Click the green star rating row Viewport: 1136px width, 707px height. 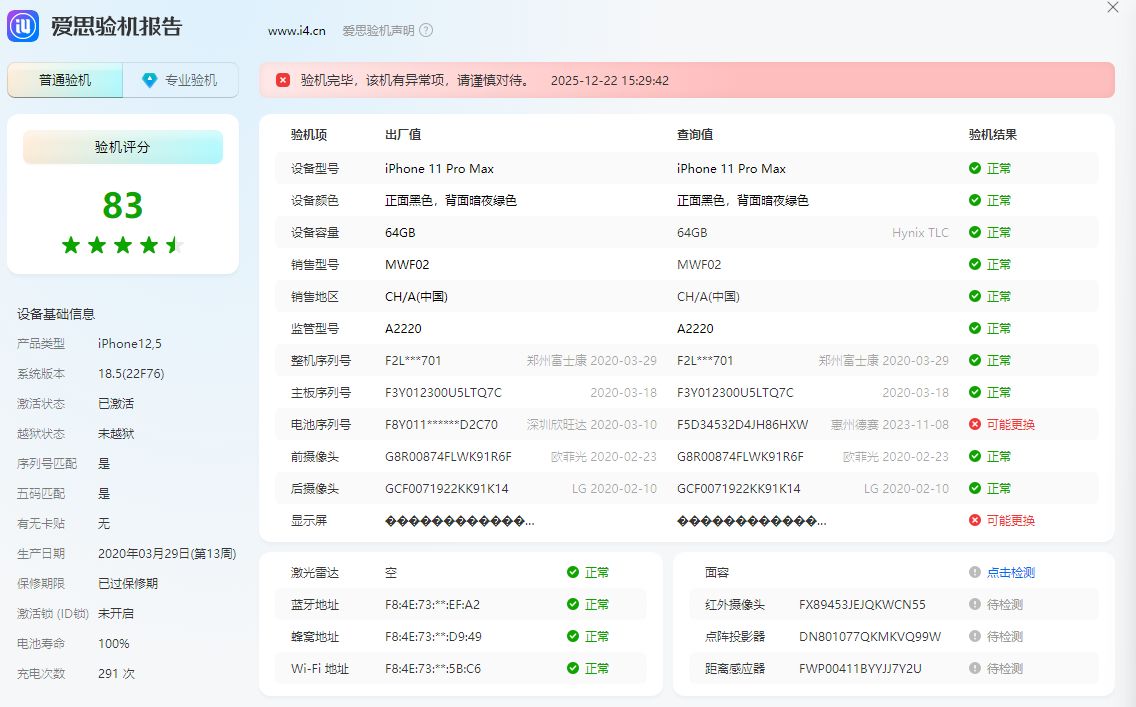tap(122, 245)
